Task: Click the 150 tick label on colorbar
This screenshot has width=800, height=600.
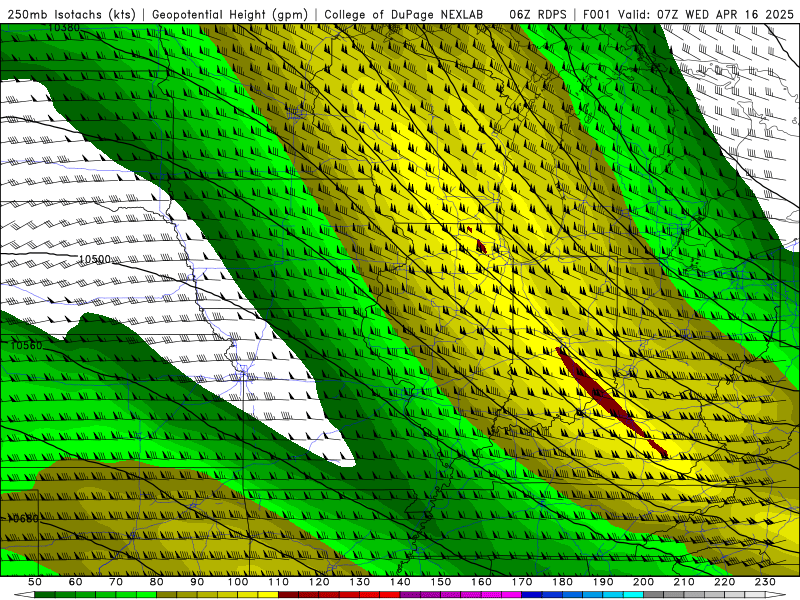Action: click(441, 582)
